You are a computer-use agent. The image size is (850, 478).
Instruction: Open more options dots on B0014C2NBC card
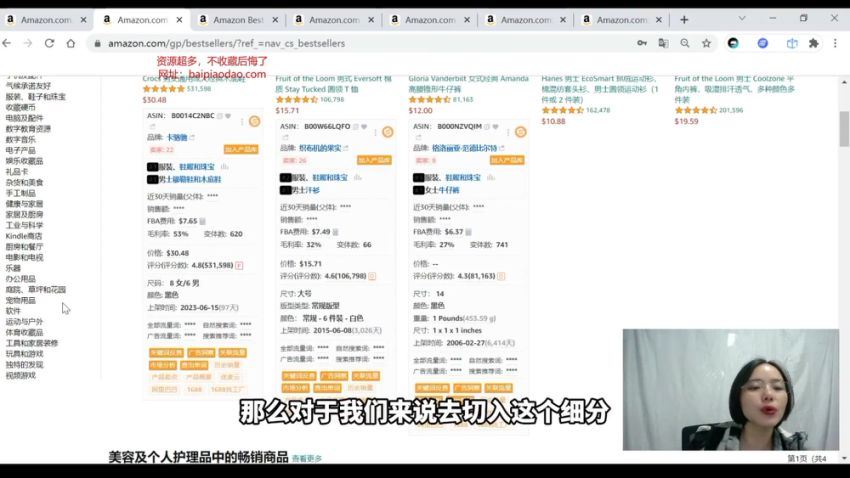[242, 122]
